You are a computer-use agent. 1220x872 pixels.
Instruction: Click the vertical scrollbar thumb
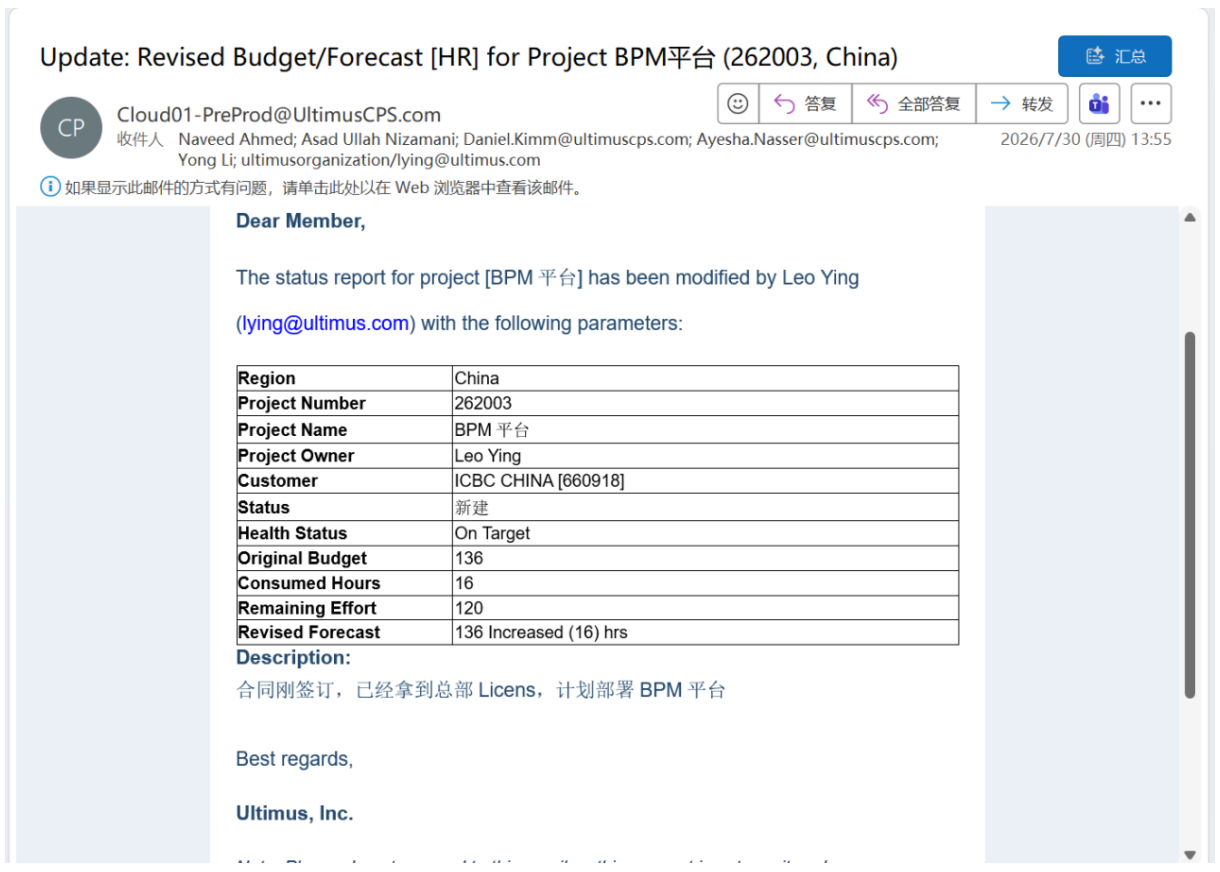[x=1190, y=515]
